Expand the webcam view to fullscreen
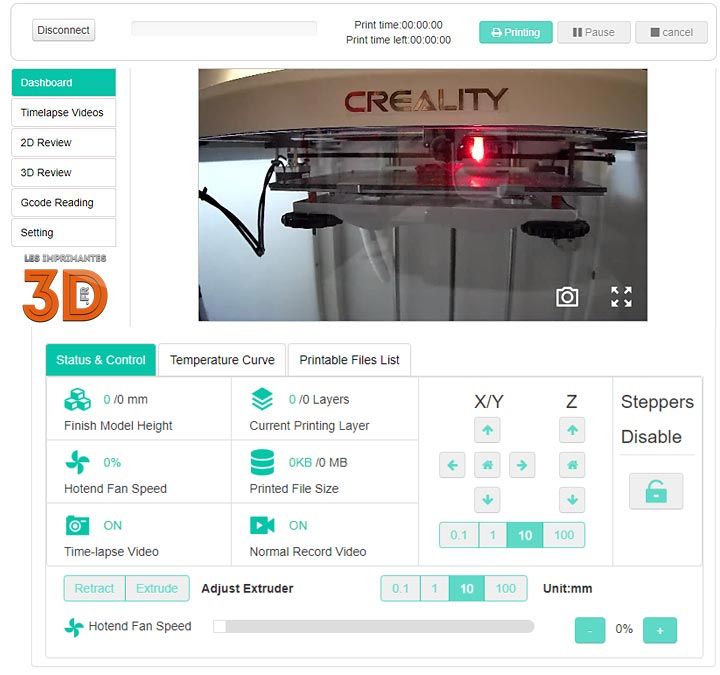Image resolution: width=720 pixels, height=675 pixels. tap(621, 297)
